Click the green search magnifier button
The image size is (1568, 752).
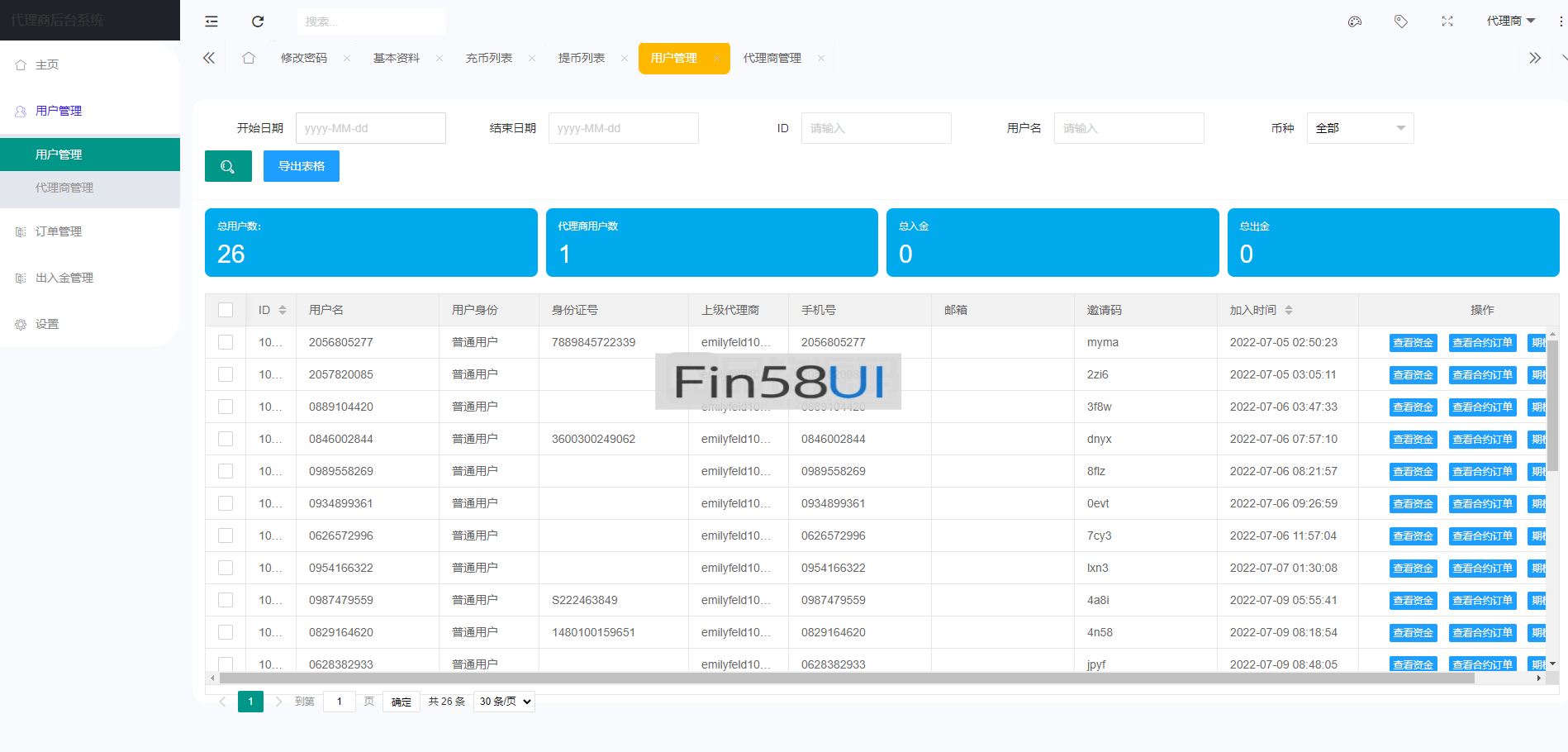click(x=228, y=166)
